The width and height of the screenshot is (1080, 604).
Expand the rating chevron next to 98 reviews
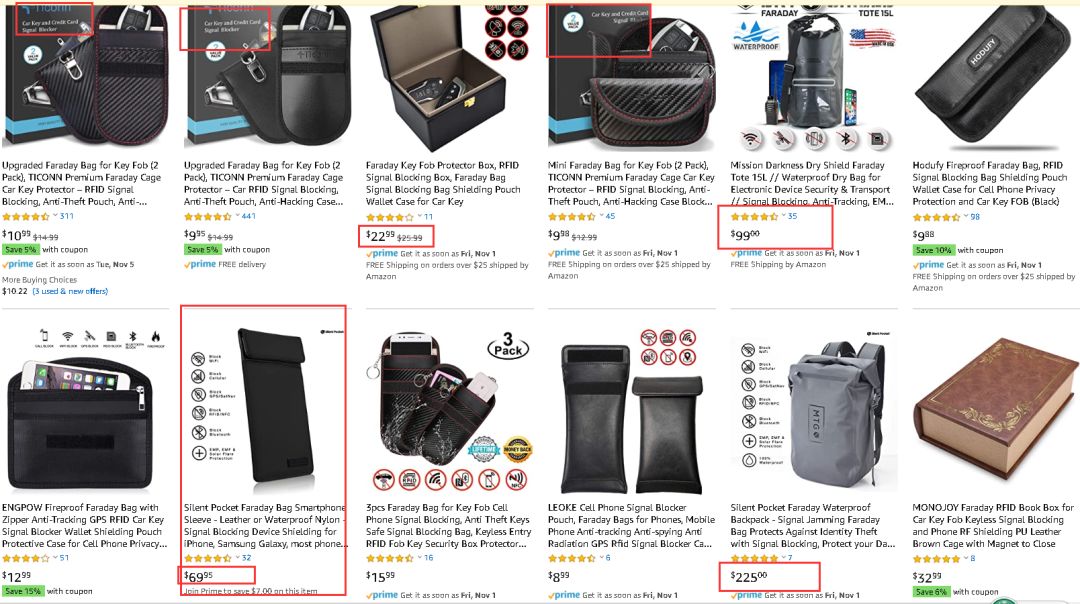click(966, 216)
